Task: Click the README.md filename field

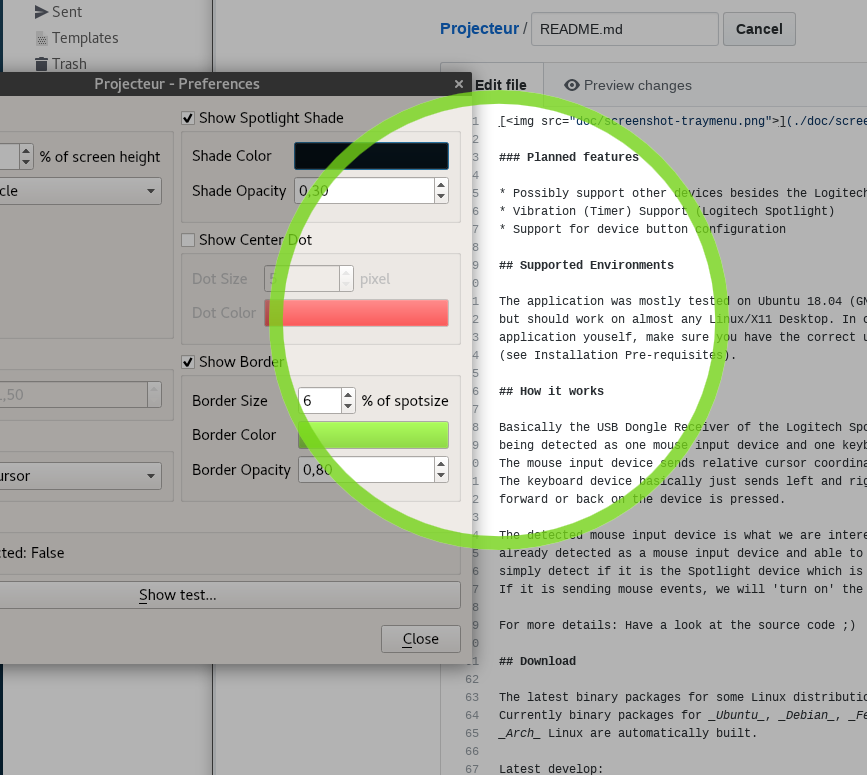Action: [624, 29]
